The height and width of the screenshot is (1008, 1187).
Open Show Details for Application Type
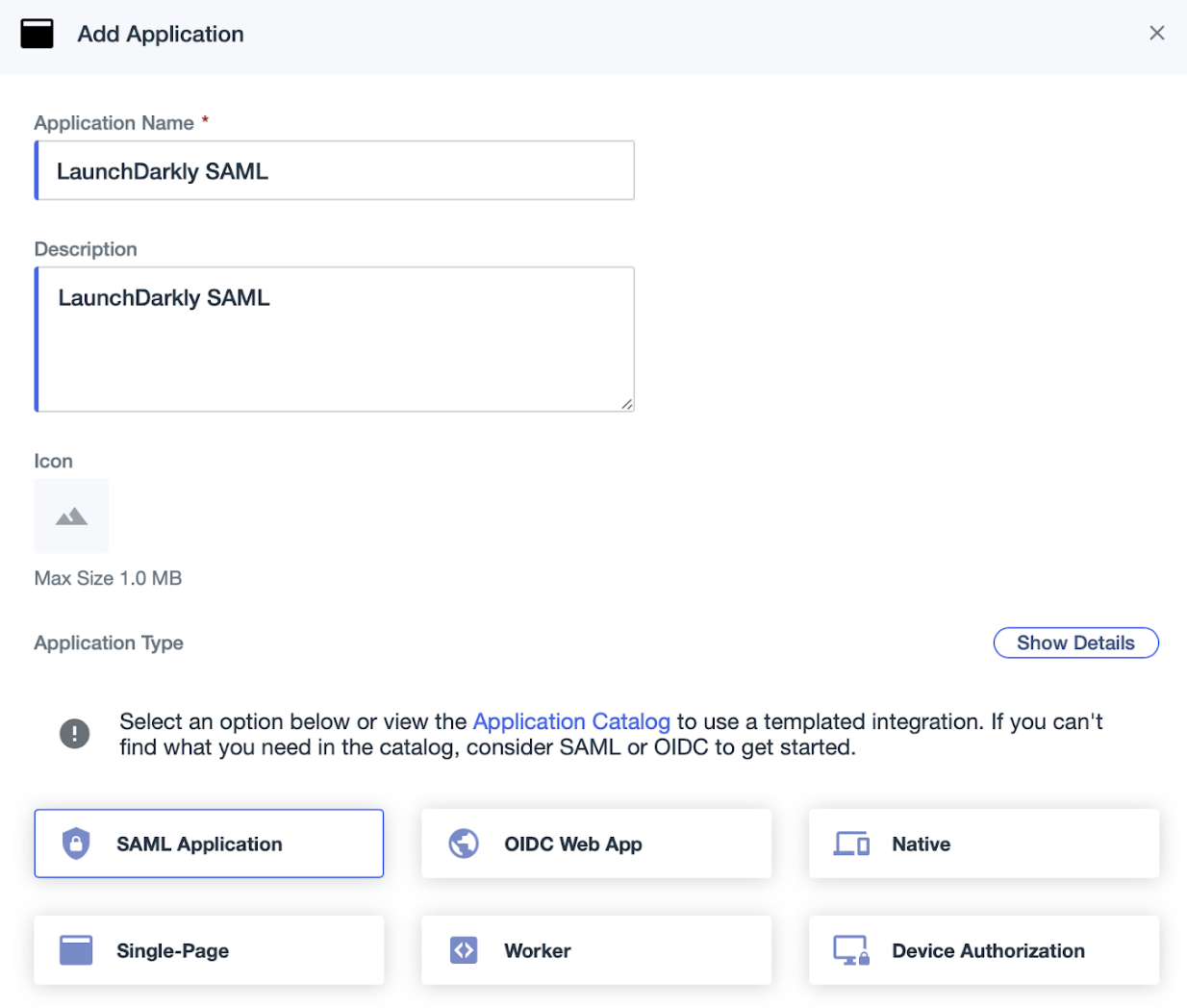tap(1075, 643)
